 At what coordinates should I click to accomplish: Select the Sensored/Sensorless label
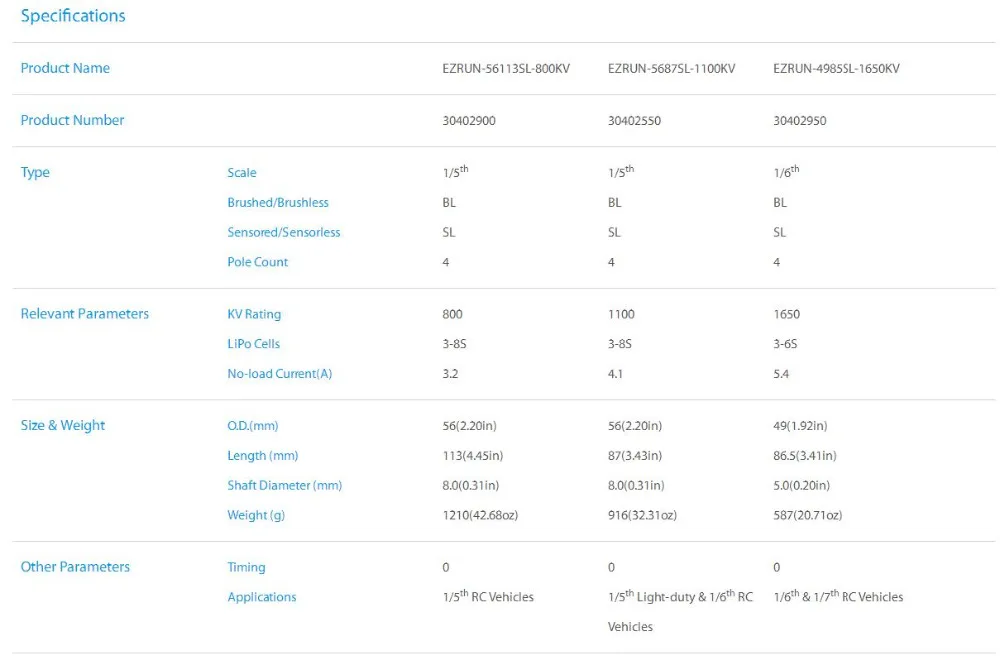[284, 232]
